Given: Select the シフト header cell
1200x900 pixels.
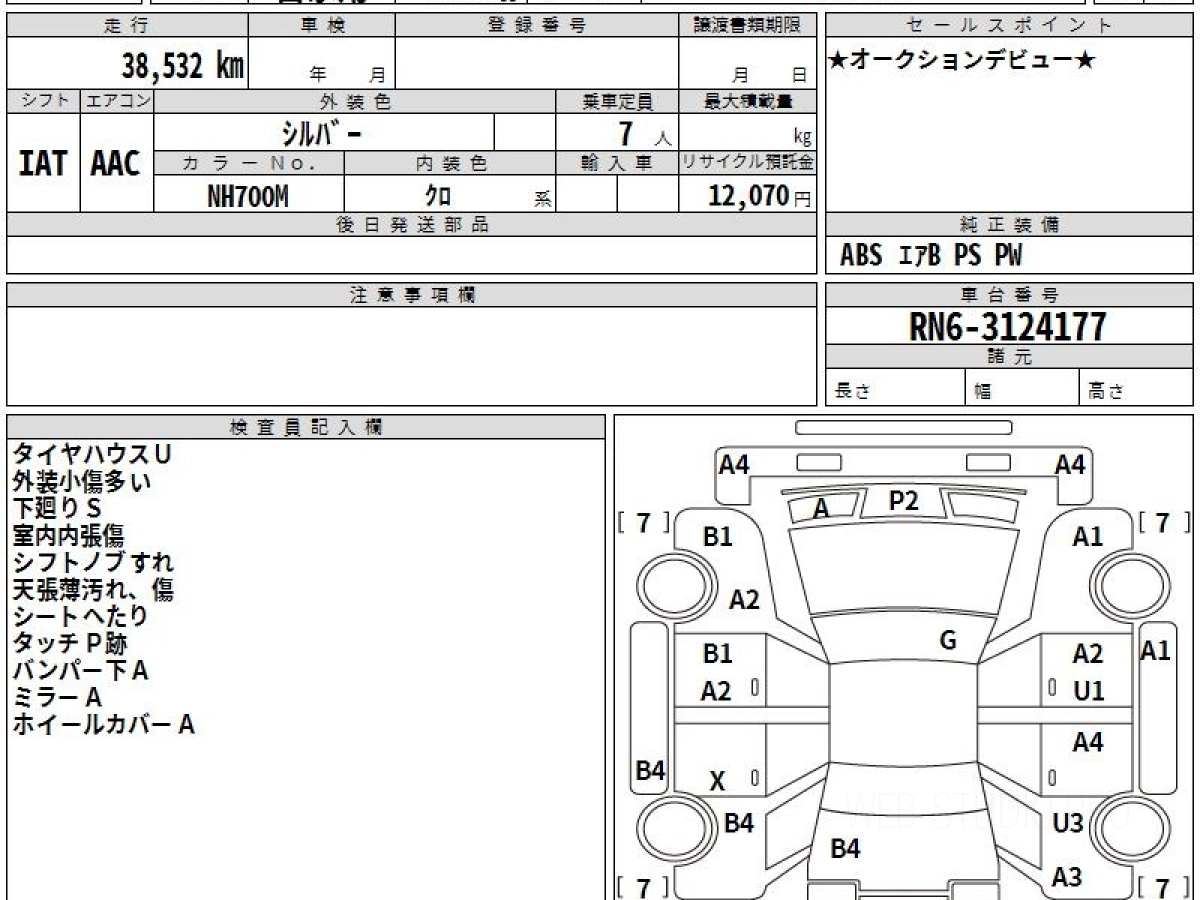Looking at the screenshot, I should (x=43, y=101).
